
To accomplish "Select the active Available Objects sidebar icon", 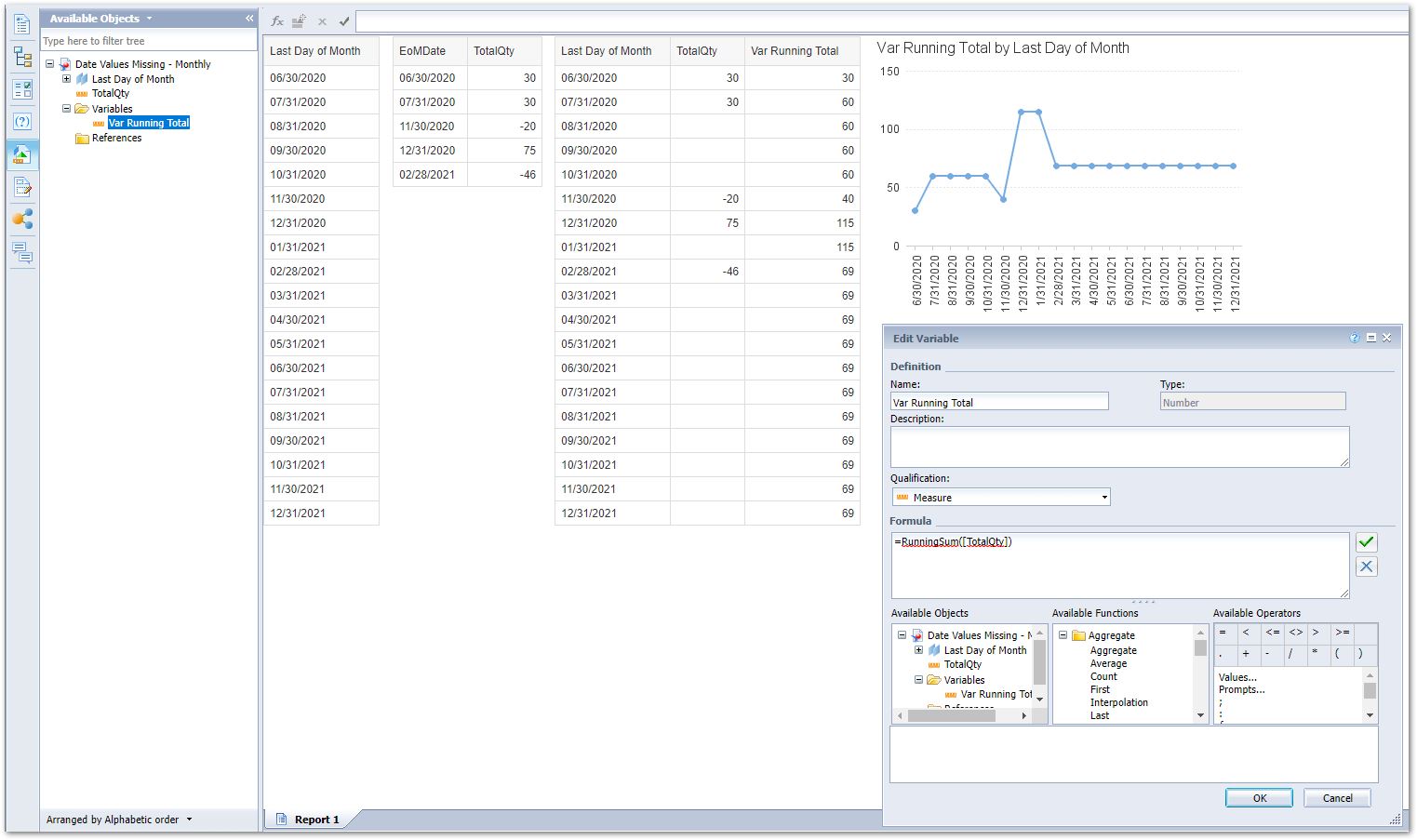I will tap(22, 154).
